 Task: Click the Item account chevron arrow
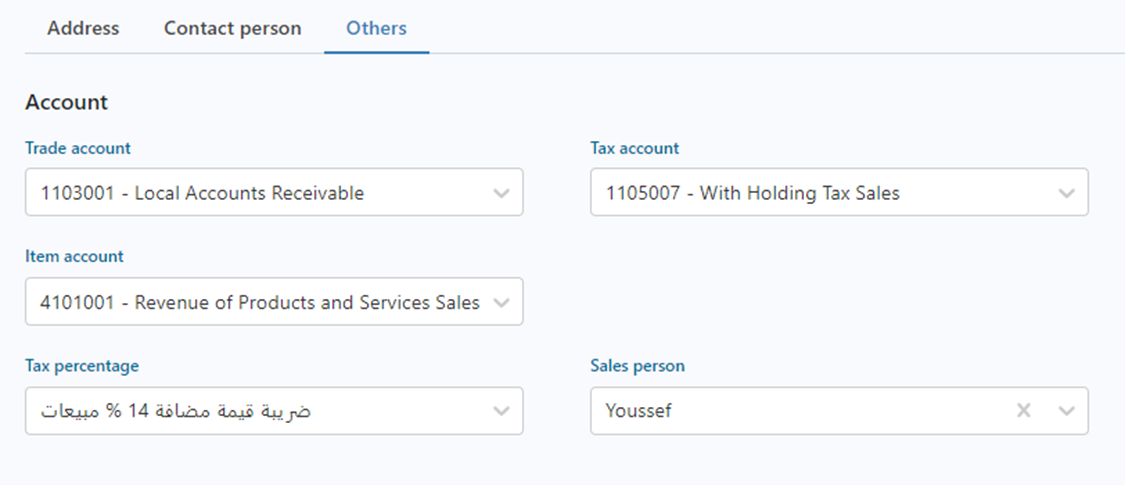tap(502, 302)
